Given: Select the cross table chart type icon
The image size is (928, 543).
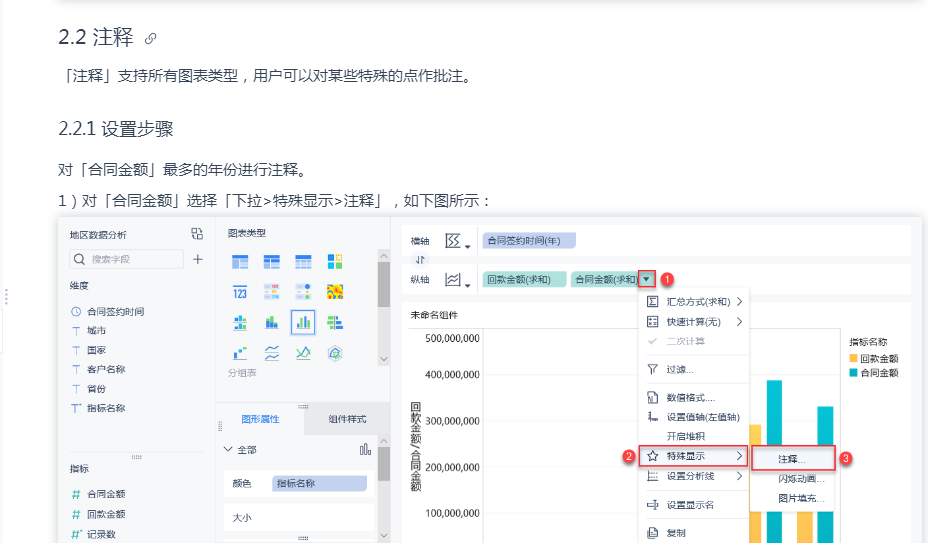Looking at the screenshot, I should coord(272,261).
